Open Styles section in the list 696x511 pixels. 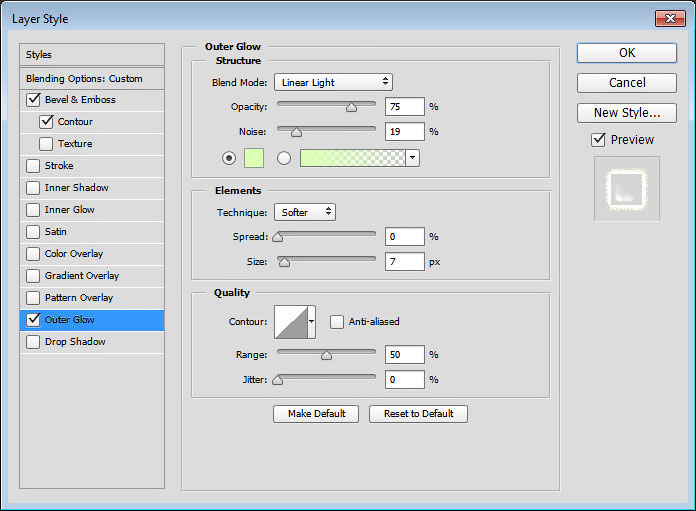(92, 55)
